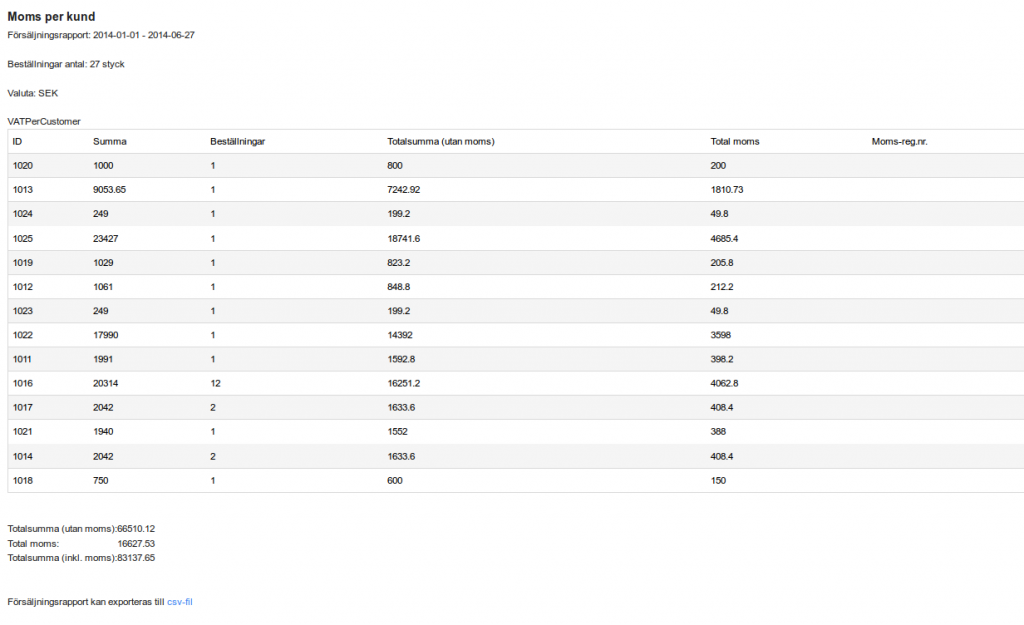Select customer ID 1013 cell
The height and width of the screenshot is (625, 1024).
pyautogui.click(x=23, y=190)
